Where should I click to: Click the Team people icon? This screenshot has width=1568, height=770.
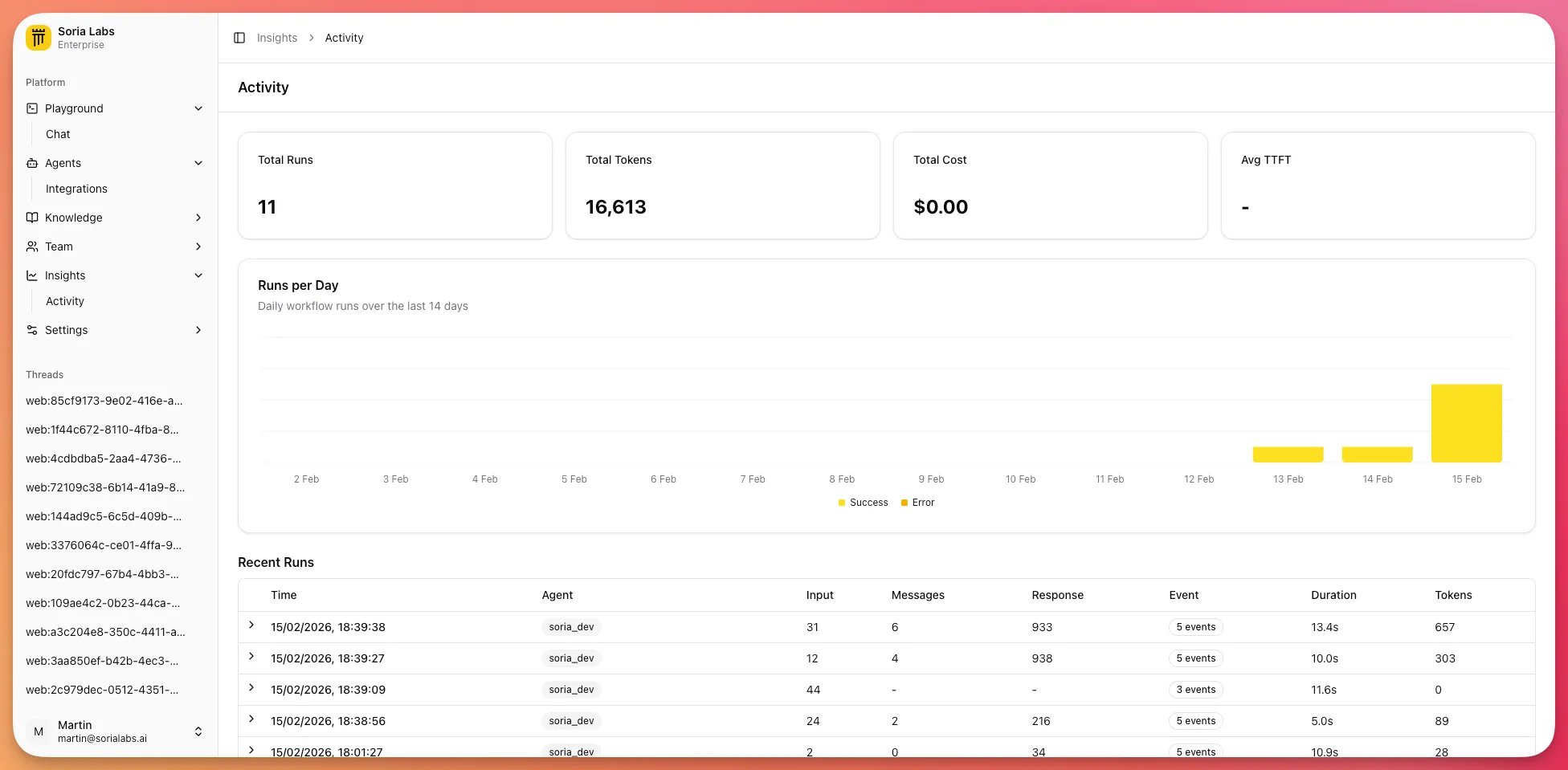click(x=32, y=246)
